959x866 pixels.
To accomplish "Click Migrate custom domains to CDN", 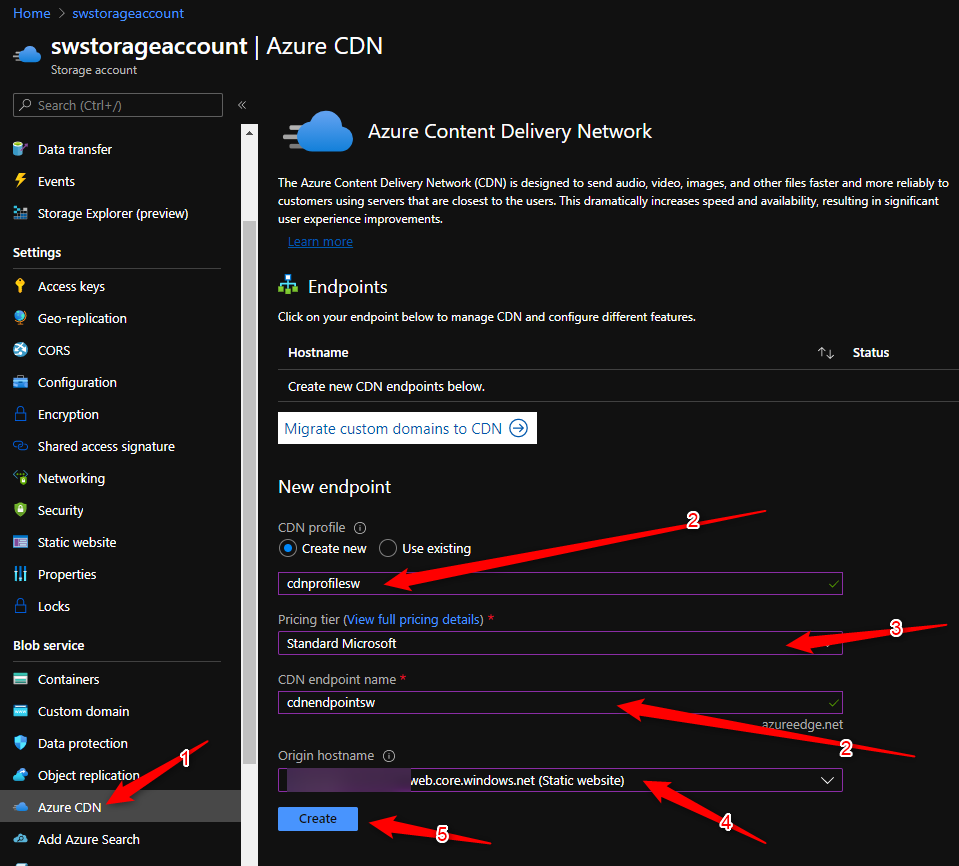I will click(406, 428).
